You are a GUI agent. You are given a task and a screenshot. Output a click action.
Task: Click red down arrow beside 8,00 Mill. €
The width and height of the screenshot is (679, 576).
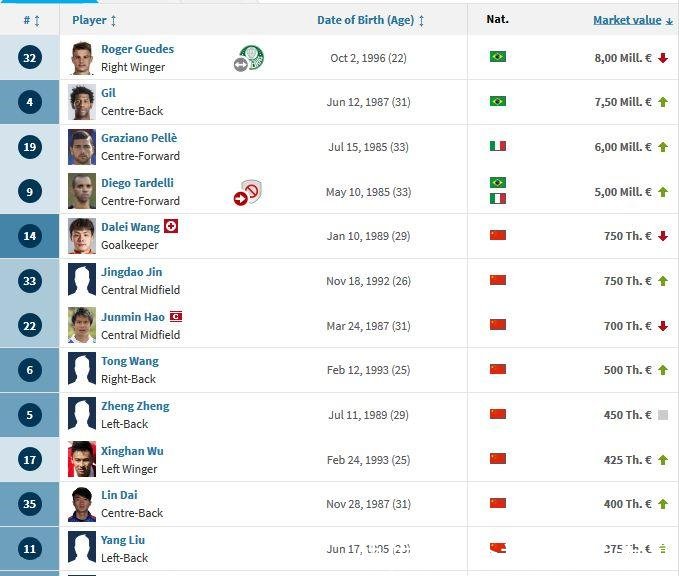click(x=663, y=58)
